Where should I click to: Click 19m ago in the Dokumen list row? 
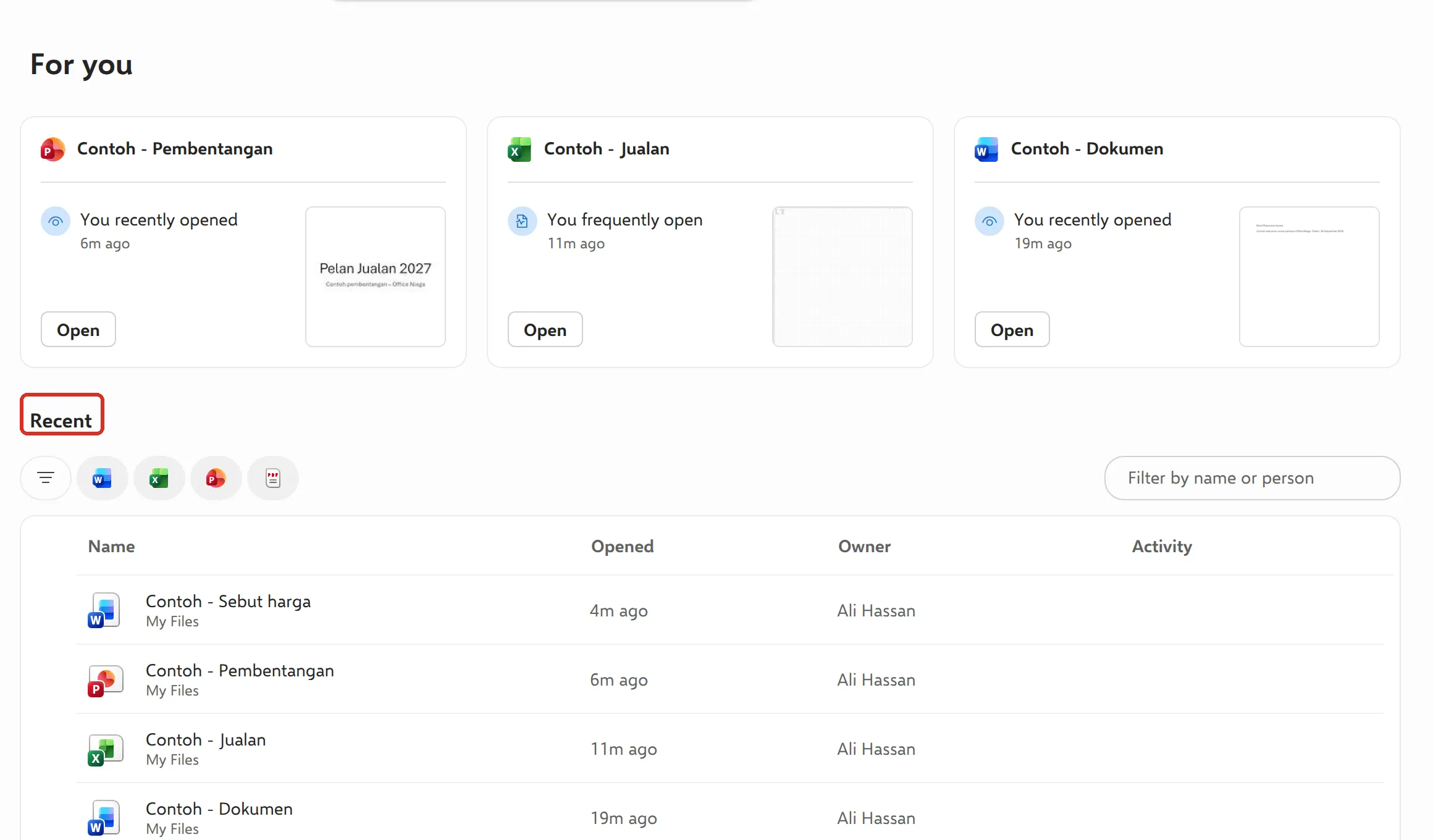point(624,818)
